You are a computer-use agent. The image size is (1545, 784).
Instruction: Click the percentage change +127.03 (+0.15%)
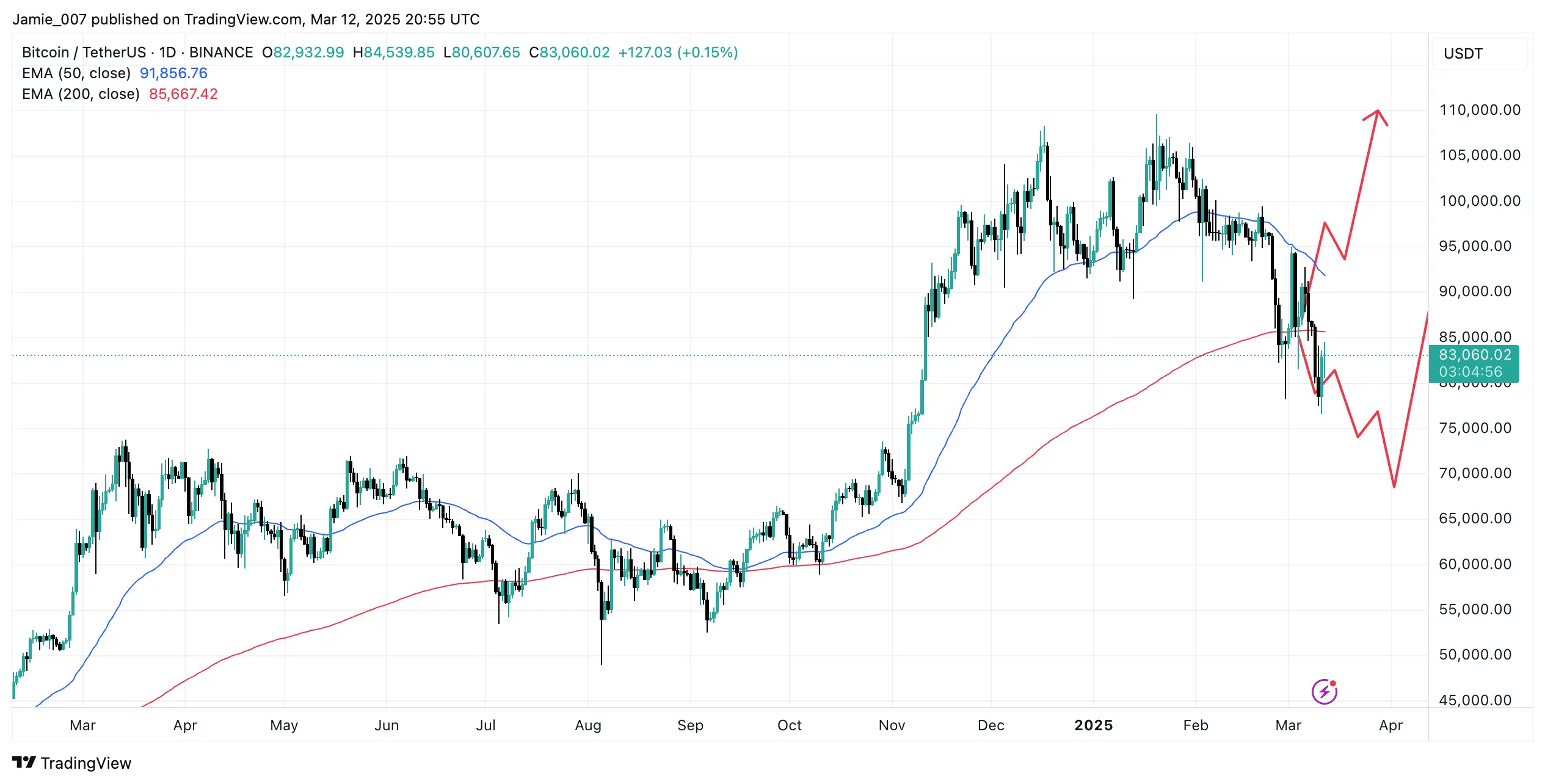(x=678, y=53)
